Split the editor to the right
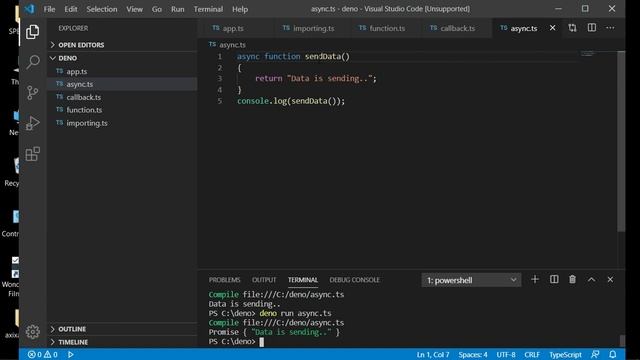The width and height of the screenshot is (640, 360). pyautogui.click(x=591, y=28)
